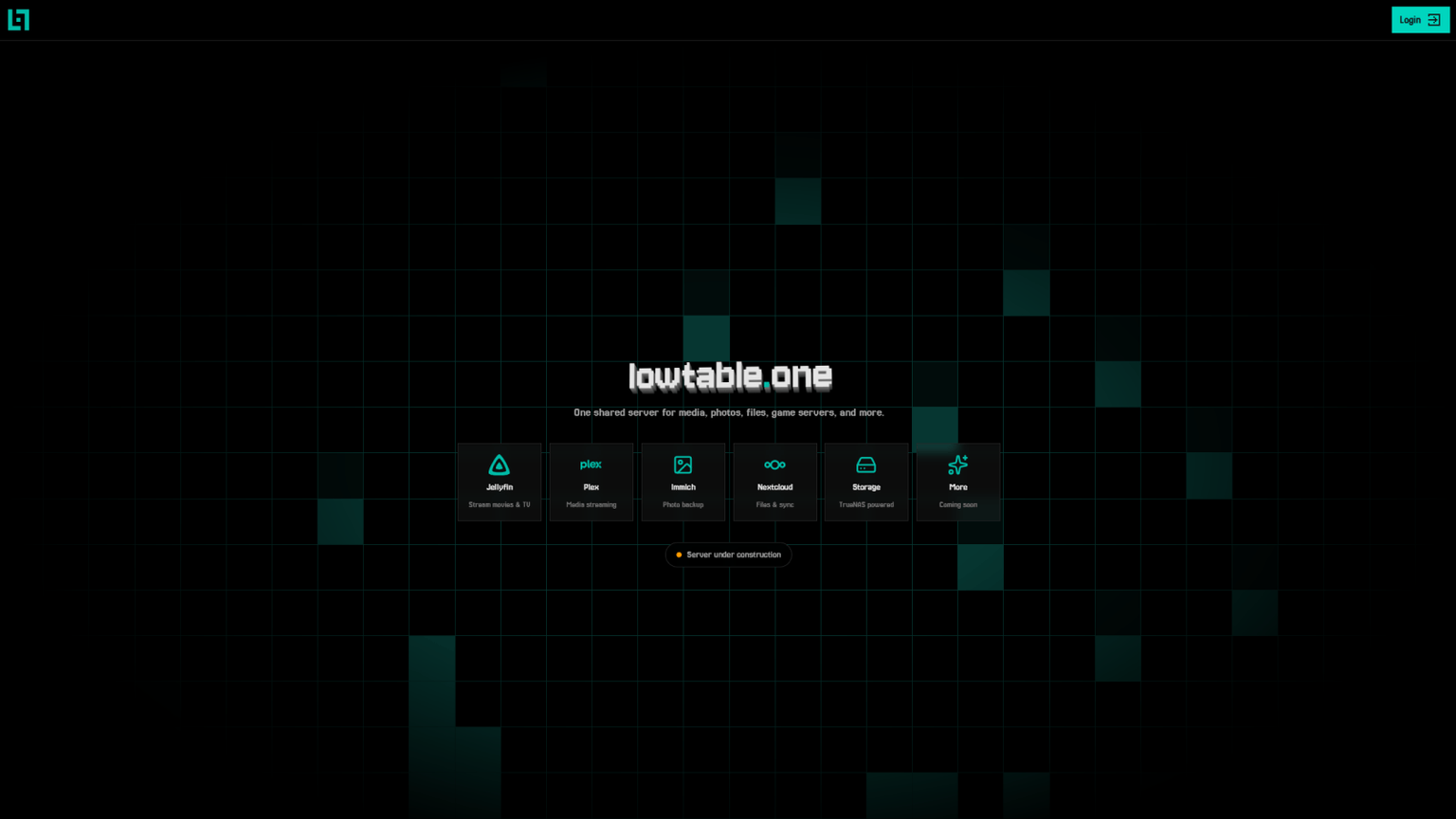Click the arrow icon inside the Login button
This screenshot has width=1456, height=819.
1432,19
